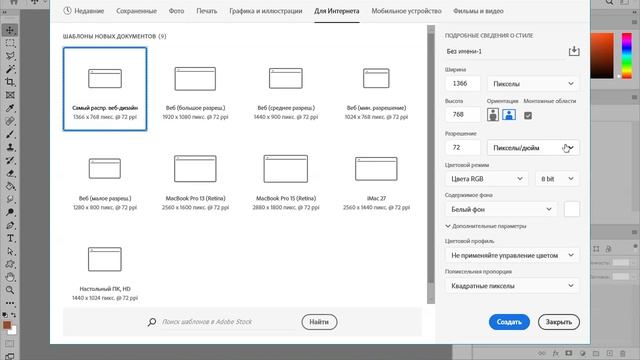Select the Polygonal Lasso tool
This screenshot has height=360, width=640.
[10, 56]
